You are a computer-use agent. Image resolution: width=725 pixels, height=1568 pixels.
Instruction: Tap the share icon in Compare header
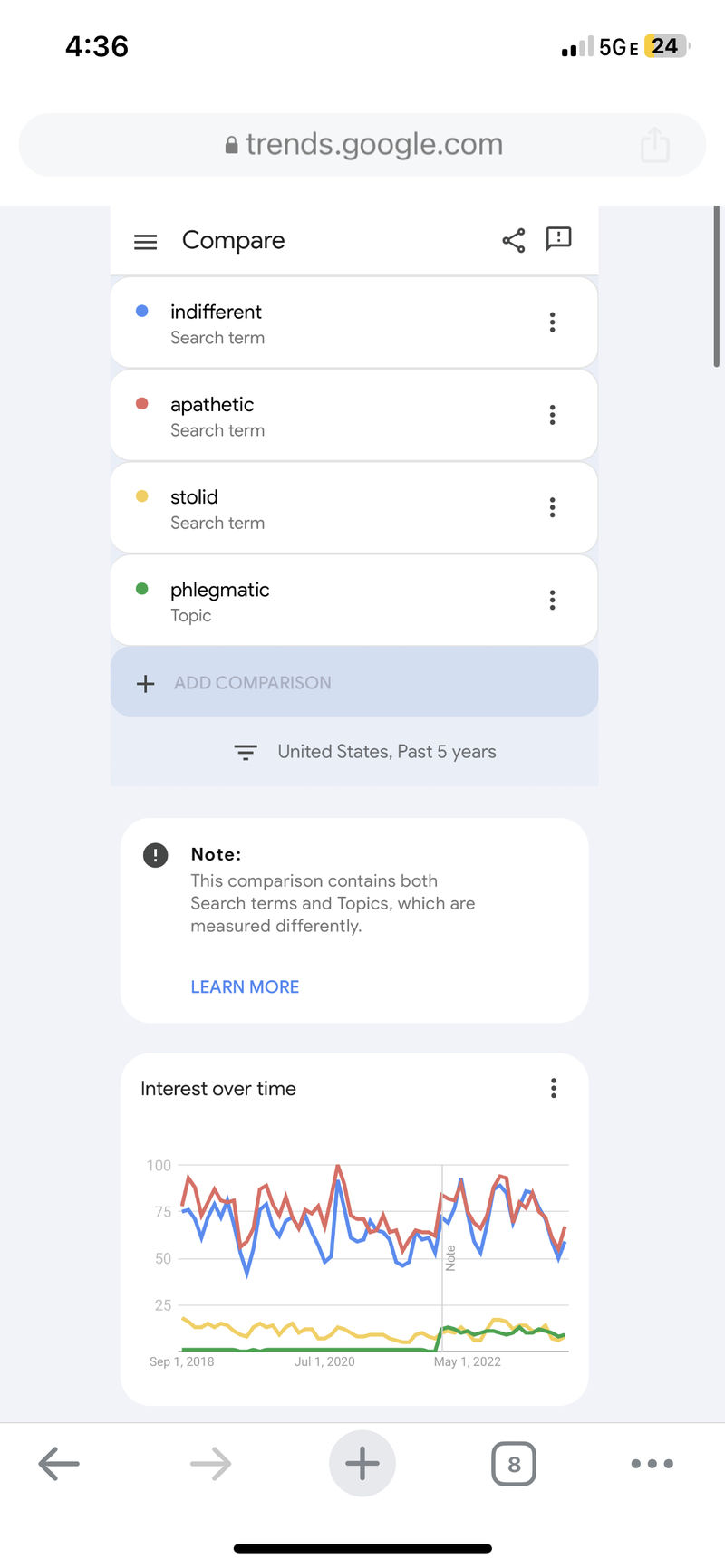point(514,240)
